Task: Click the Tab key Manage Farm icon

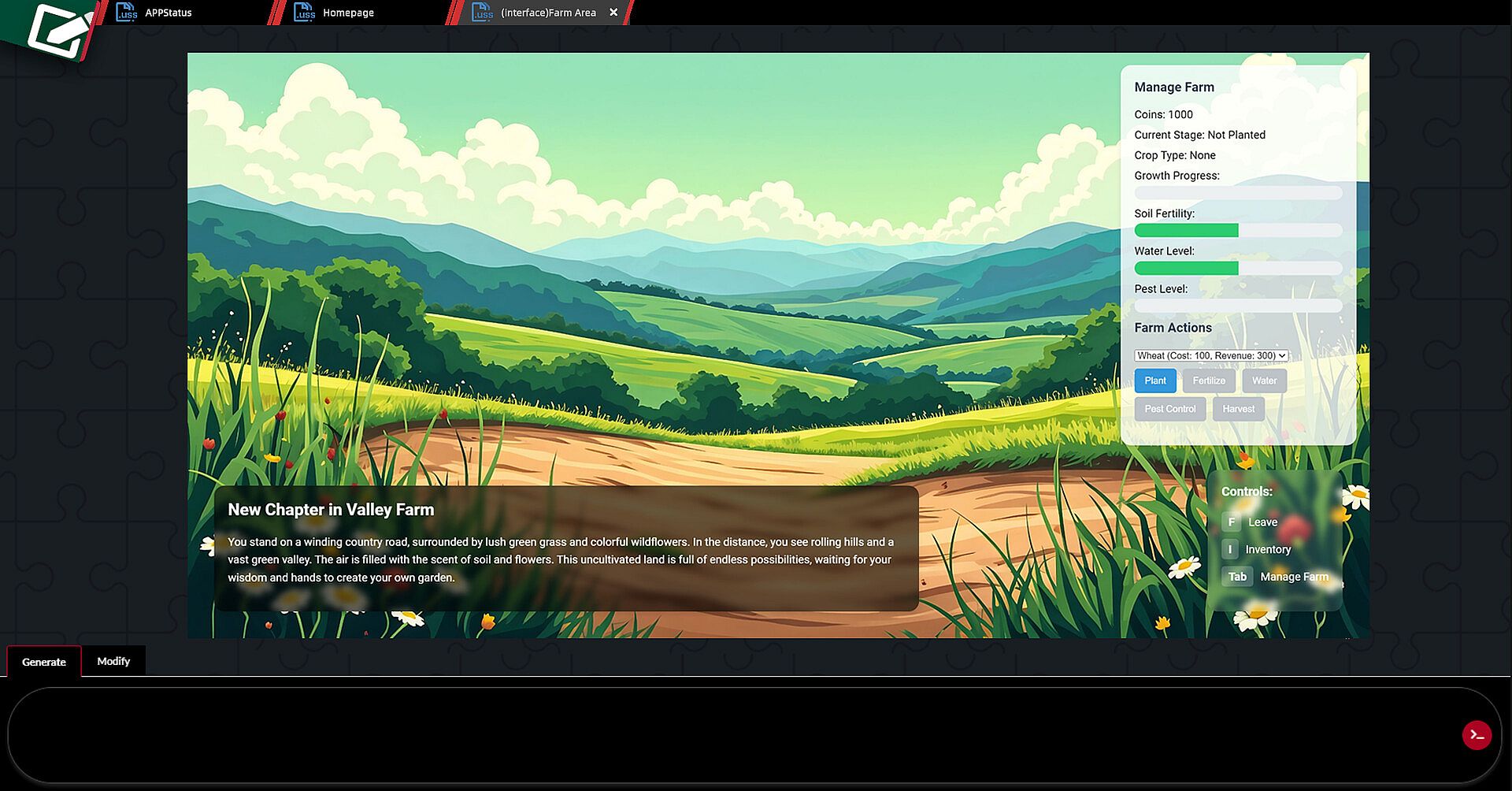Action: tap(1237, 577)
